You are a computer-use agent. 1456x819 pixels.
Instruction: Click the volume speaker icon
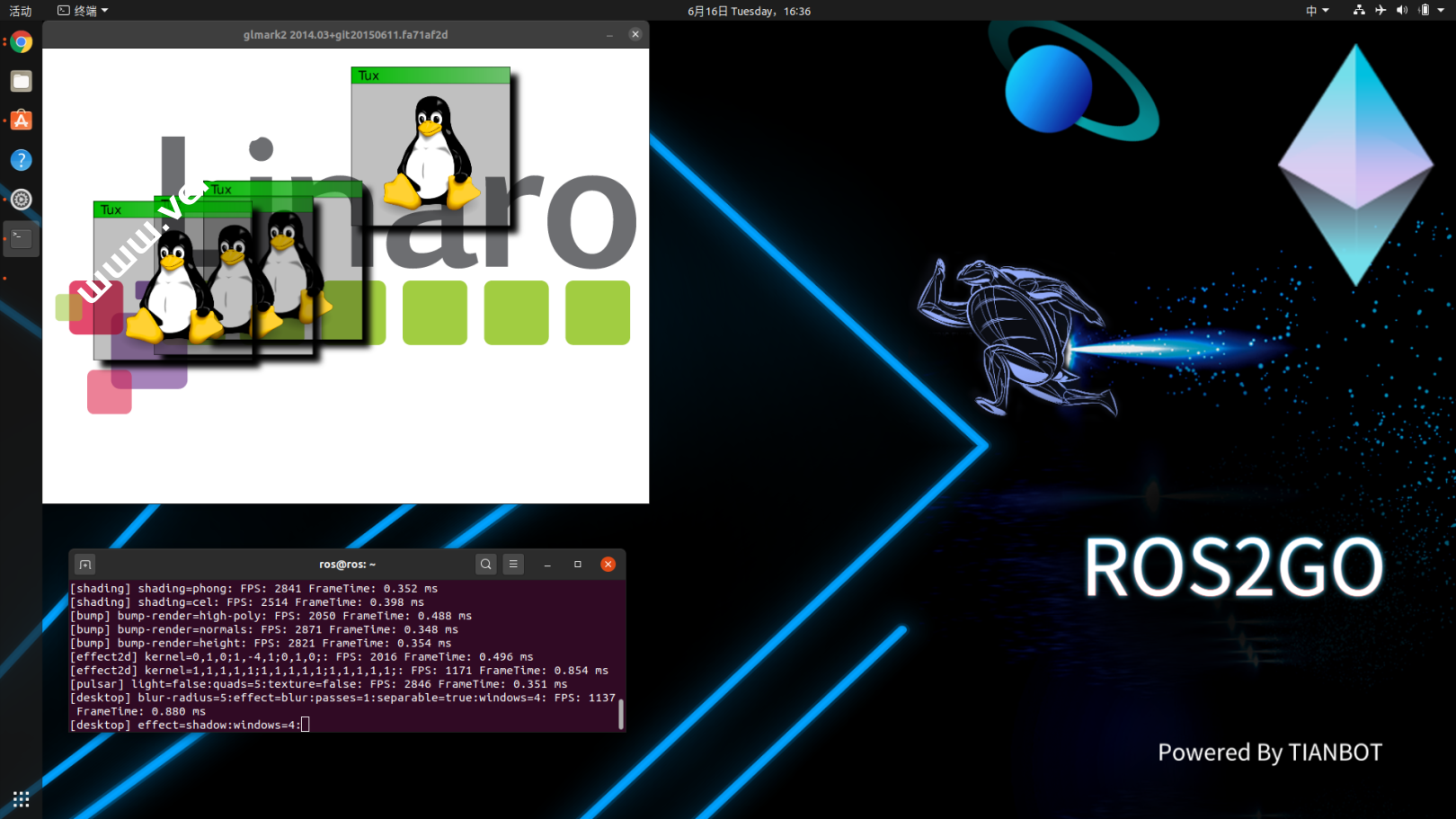[1401, 11]
